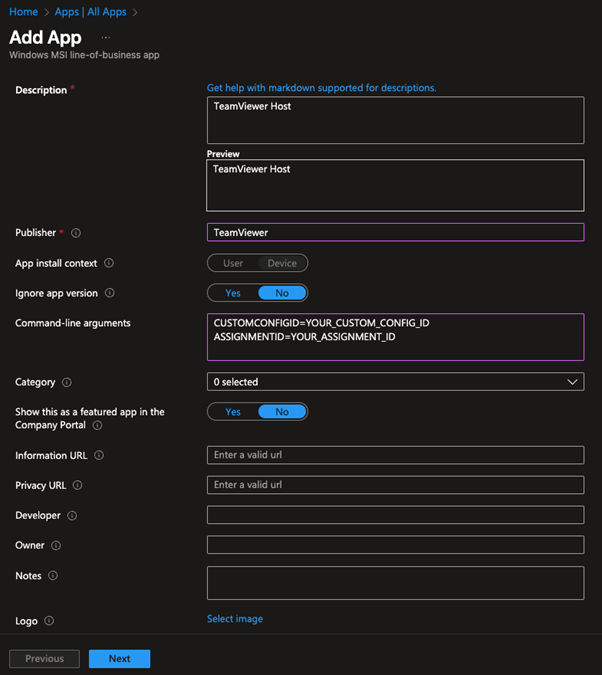
Task: Click the Developer info icon
Action: click(x=72, y=515)
